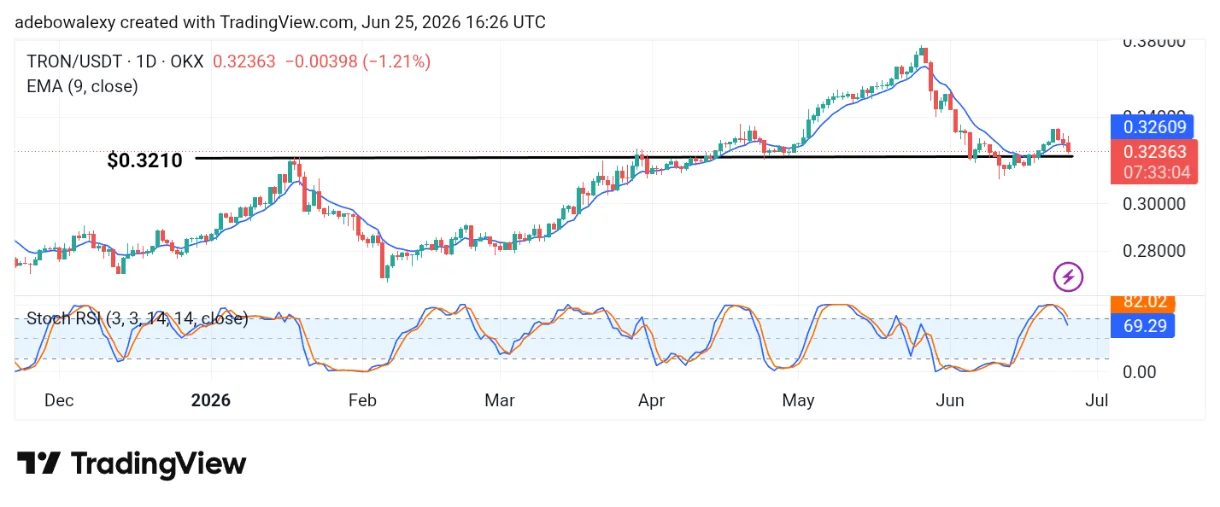
Task: Click the red 0.32363 current price tag
Action: [x=1155, y=152]
